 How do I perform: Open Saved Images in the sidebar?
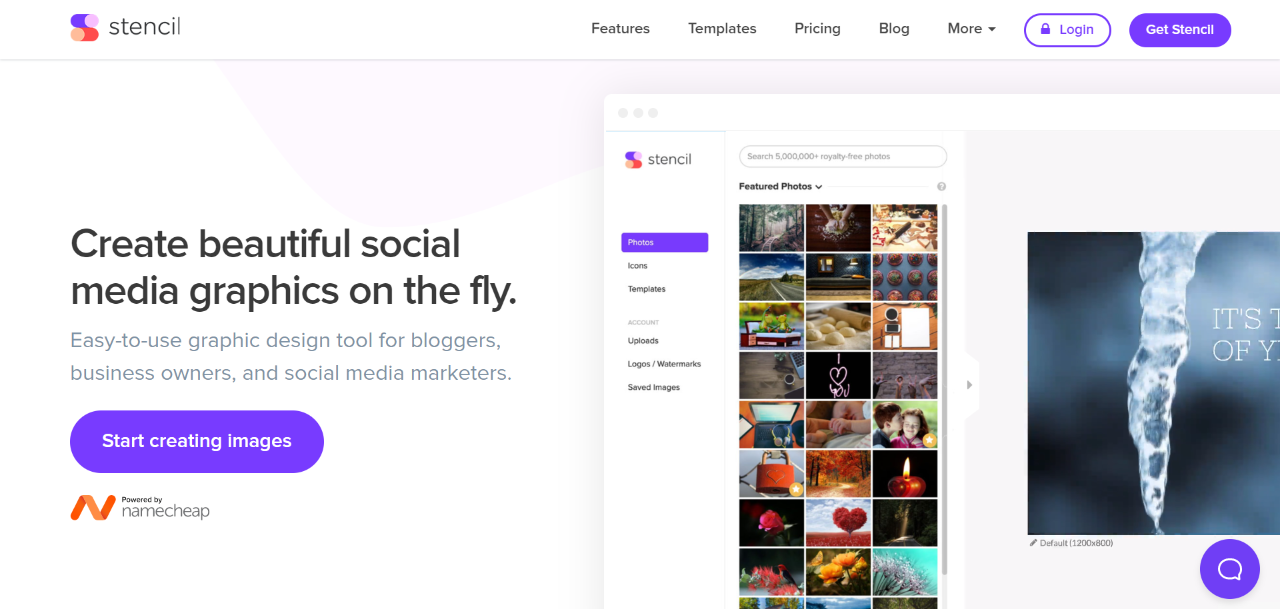coord(654,387)
